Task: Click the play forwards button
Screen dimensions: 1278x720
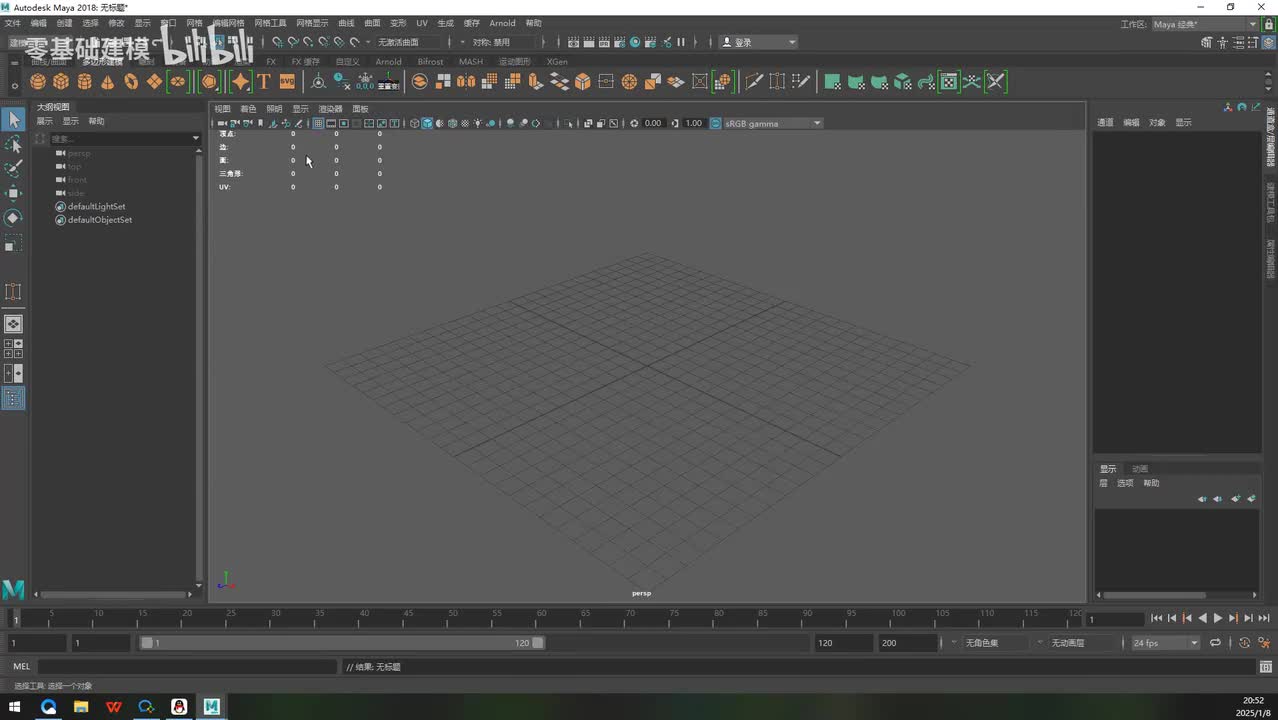Action: 1217,619
